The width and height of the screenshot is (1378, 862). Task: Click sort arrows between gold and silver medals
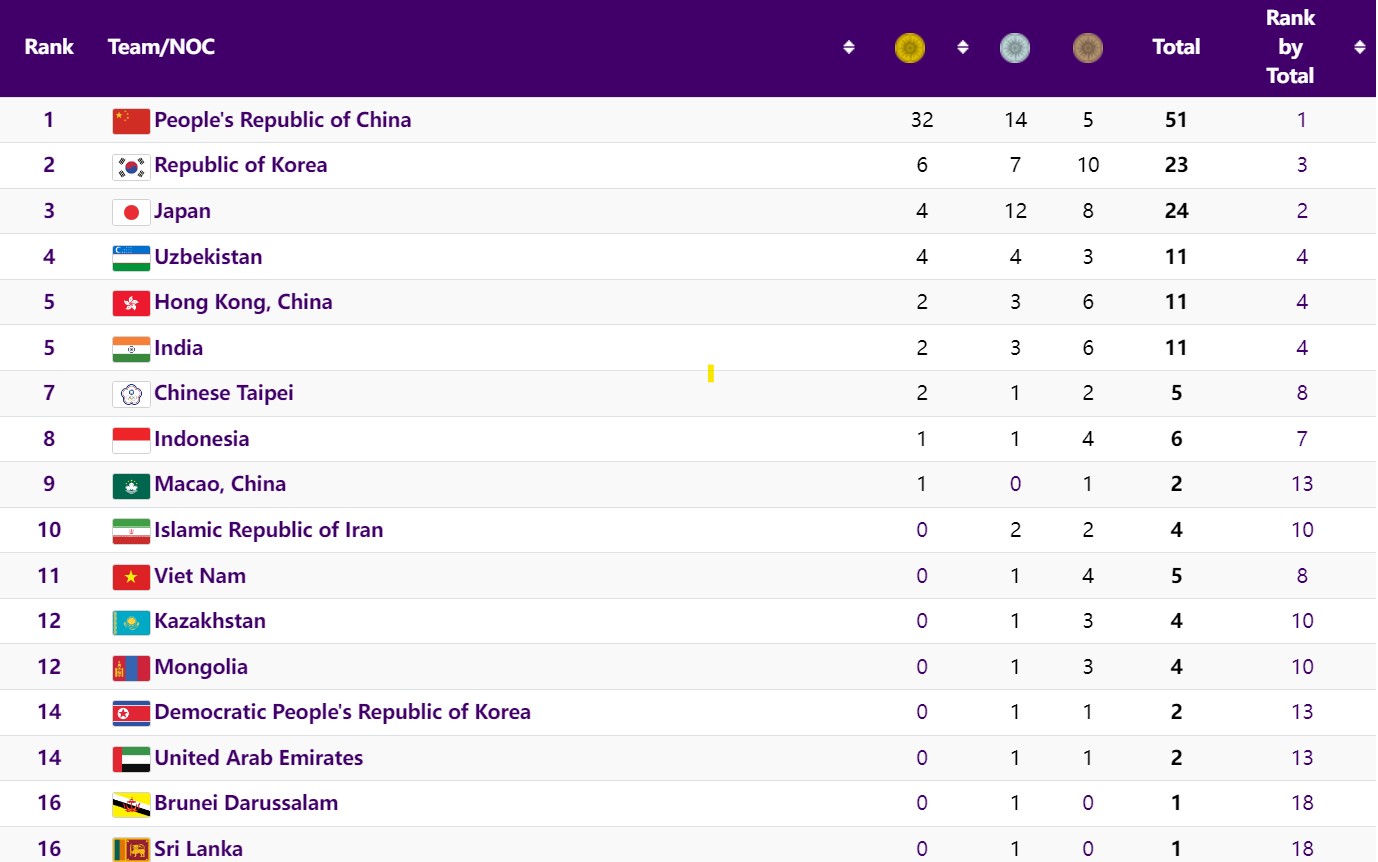[x=963, y=47]
